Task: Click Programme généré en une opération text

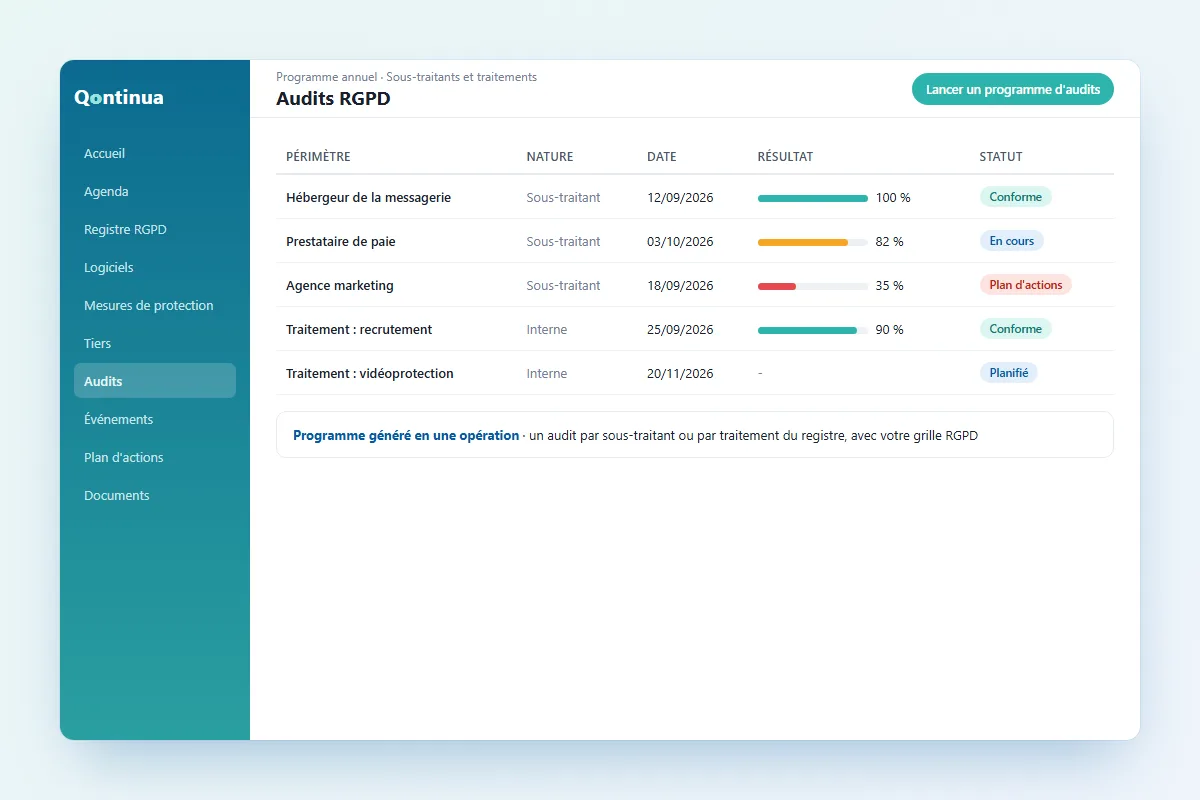Action: pos(406,436)
